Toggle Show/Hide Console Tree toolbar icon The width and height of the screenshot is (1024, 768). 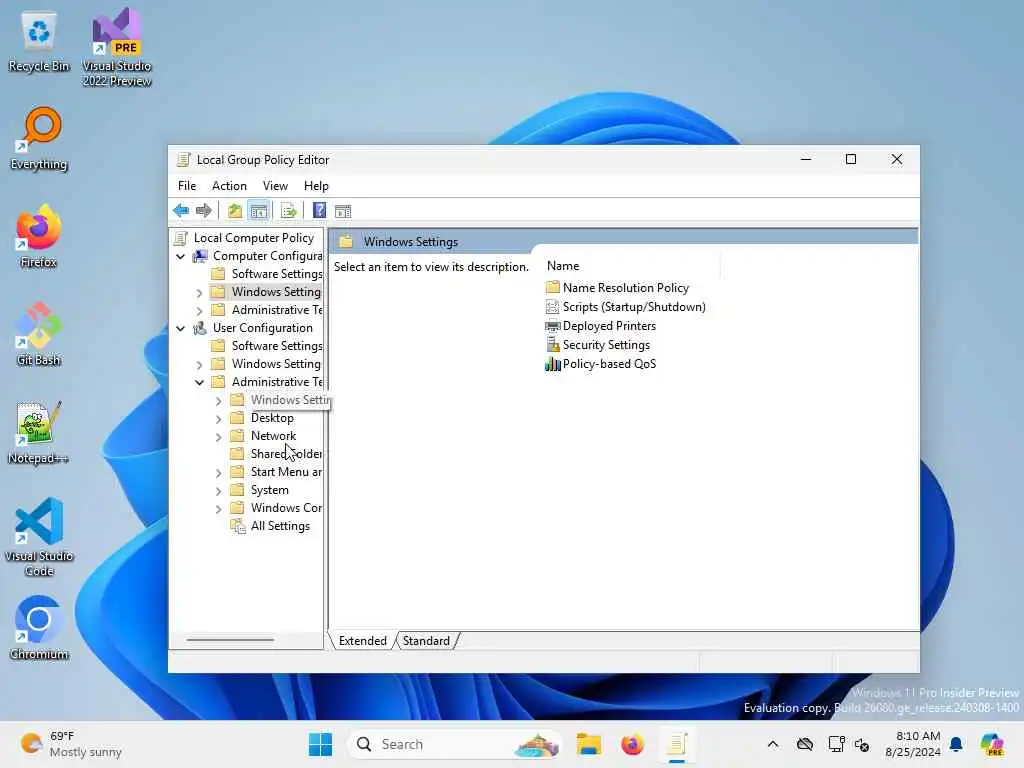click(x=259, y=211)
